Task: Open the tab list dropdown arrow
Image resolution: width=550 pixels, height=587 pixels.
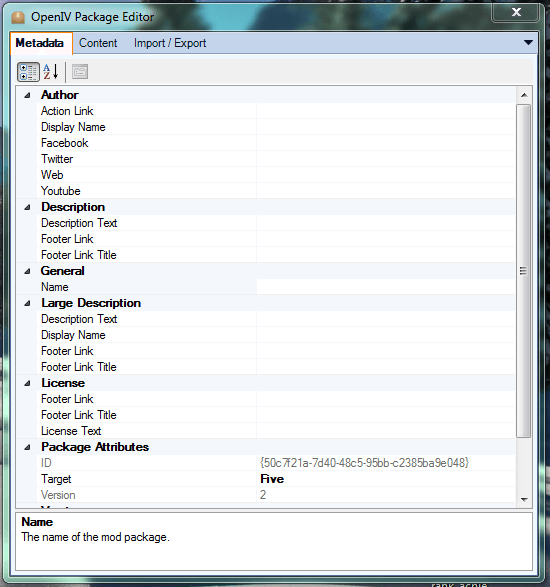Action: [528, 43]
